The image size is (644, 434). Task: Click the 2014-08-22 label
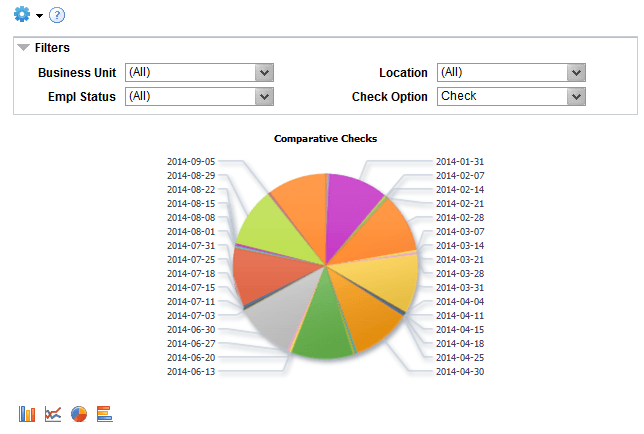pos(191,190)
